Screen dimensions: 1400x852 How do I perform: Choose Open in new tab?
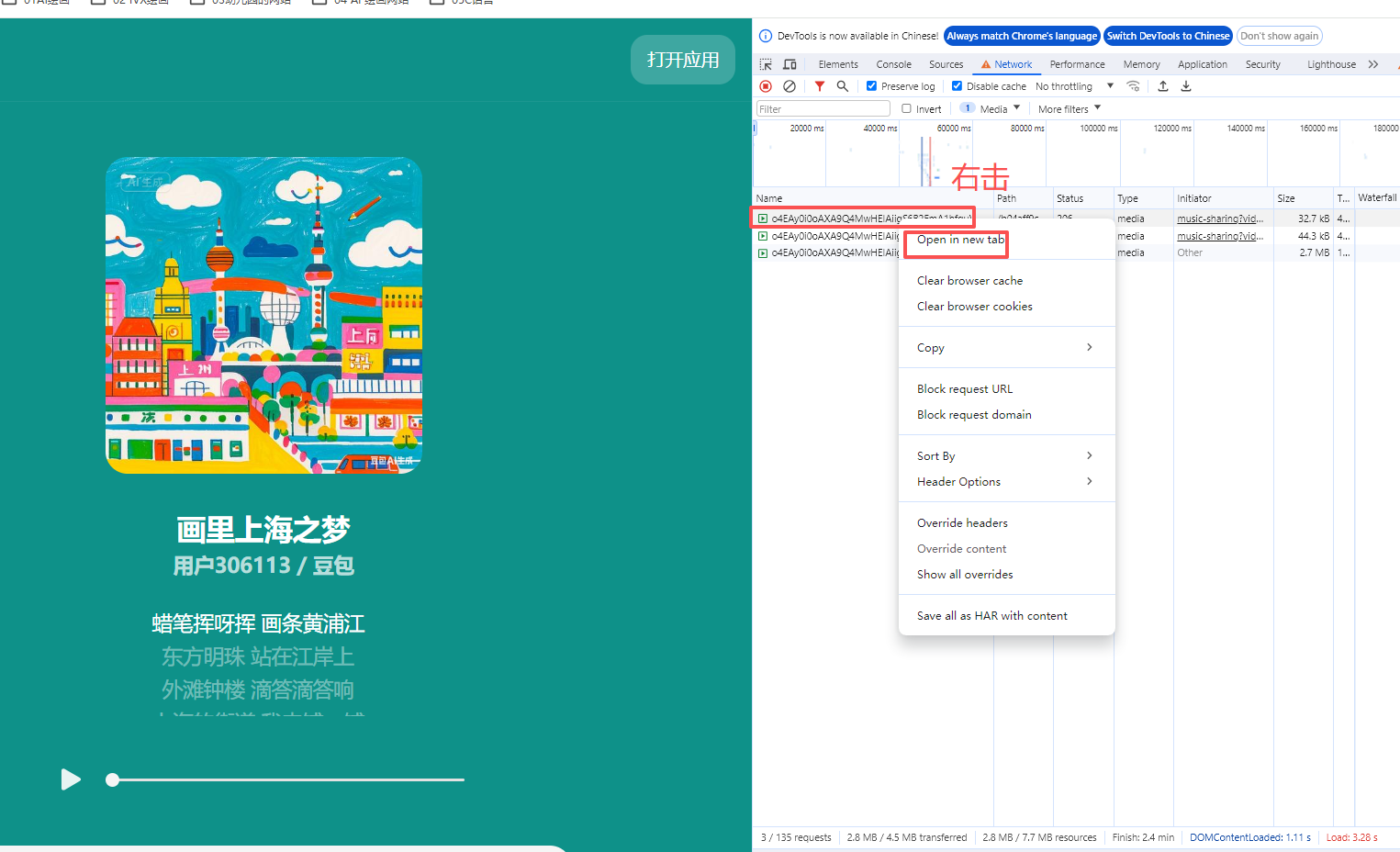pyautogui.click(x=960, y=240)
